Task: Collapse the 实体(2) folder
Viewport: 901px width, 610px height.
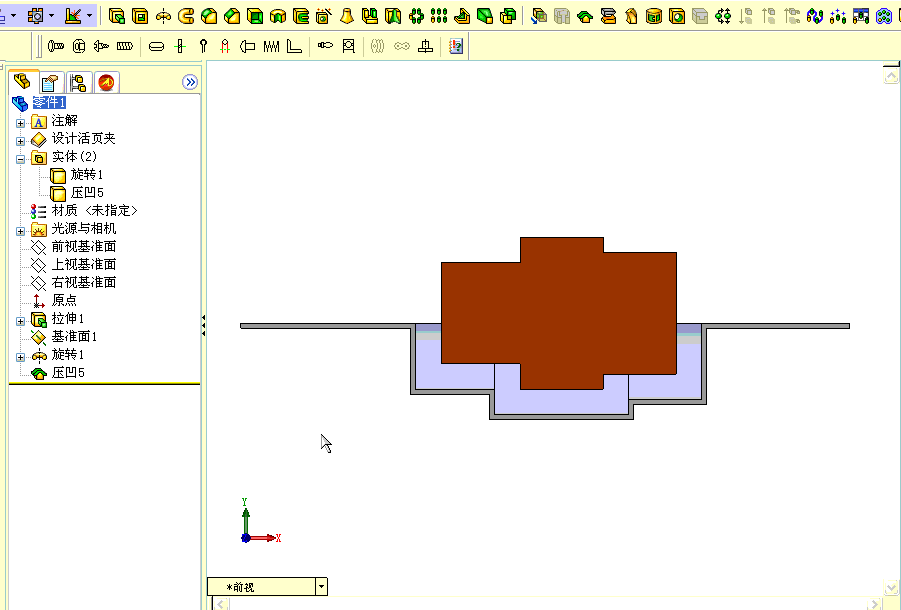Action: pyautogui.click(x=21, y=159)
